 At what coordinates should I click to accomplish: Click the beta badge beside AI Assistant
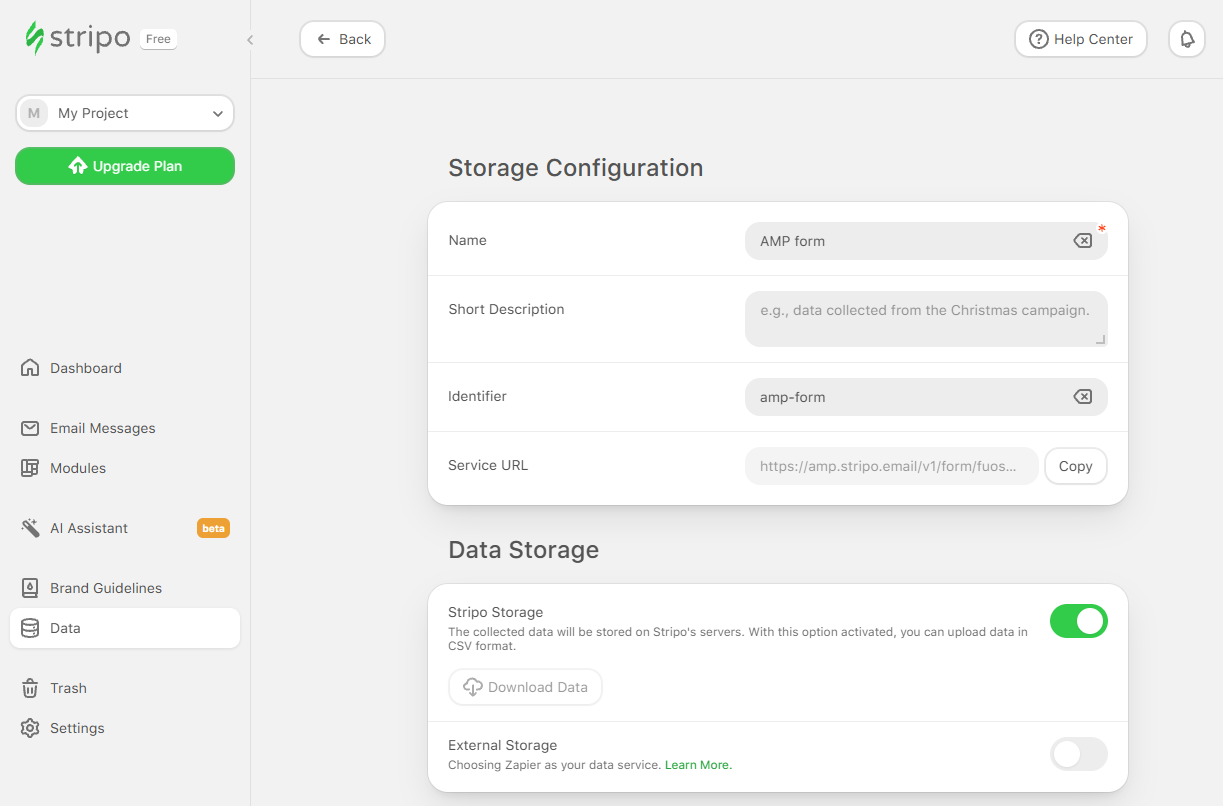pos(213,528)
